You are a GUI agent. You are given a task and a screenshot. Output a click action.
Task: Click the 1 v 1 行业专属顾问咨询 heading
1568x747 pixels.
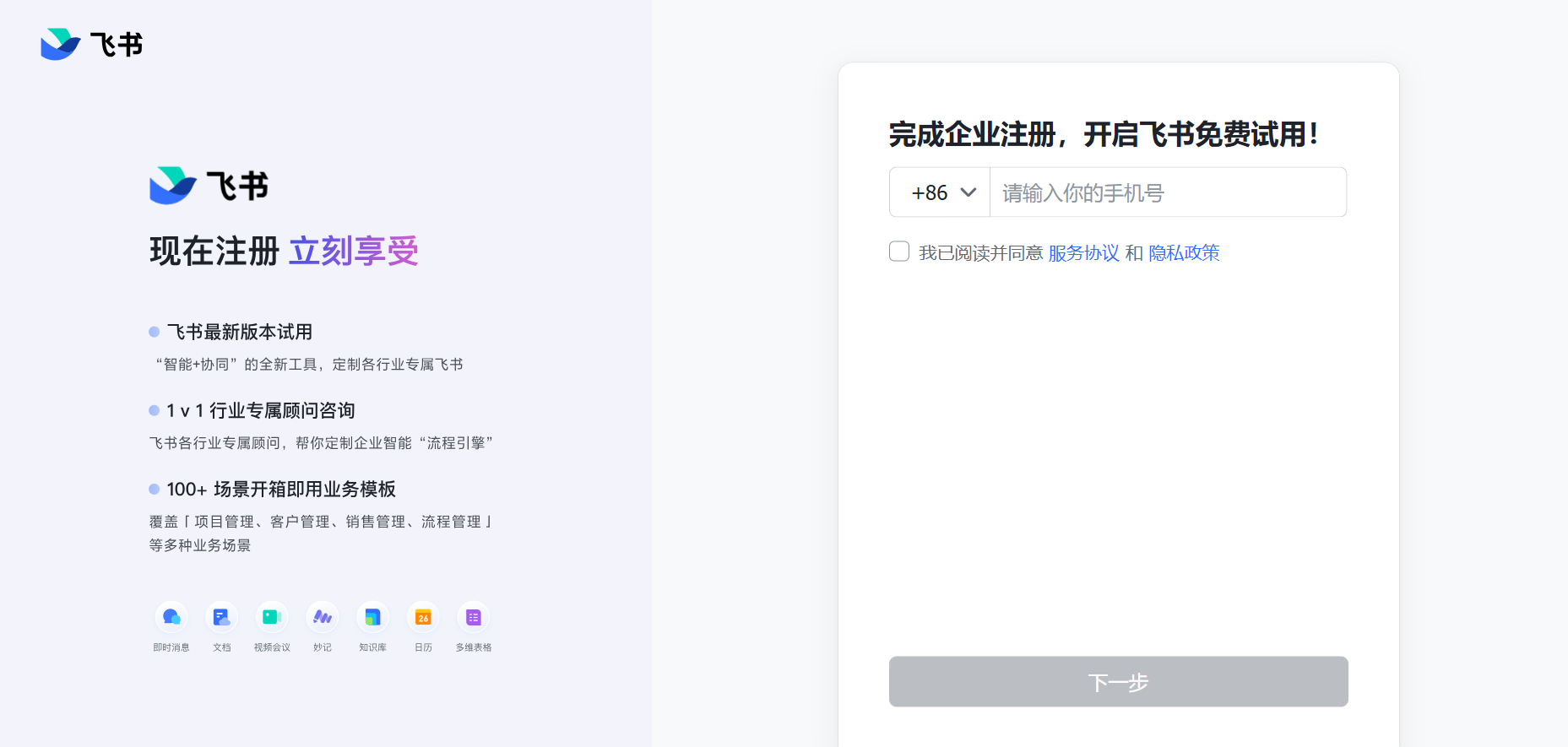click(x=260, y=410)
